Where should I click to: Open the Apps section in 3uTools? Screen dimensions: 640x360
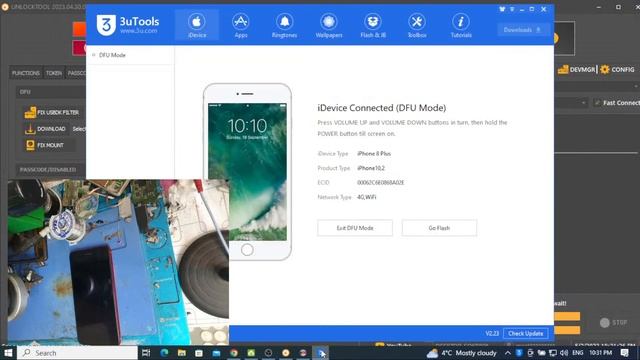(x=241, y=25)
